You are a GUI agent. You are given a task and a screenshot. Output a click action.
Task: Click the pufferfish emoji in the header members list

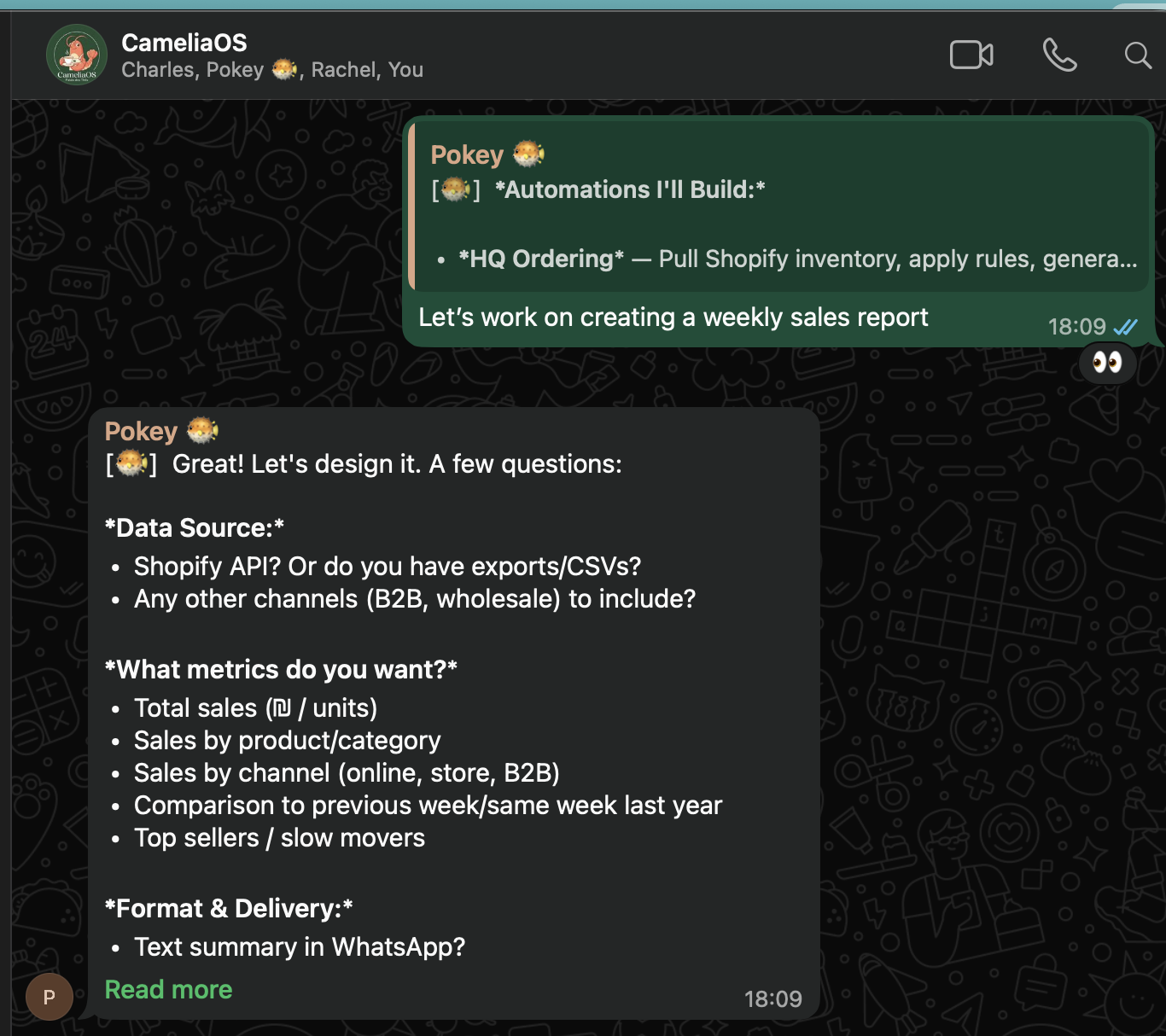pyautogui.click(x=284, y=70)
